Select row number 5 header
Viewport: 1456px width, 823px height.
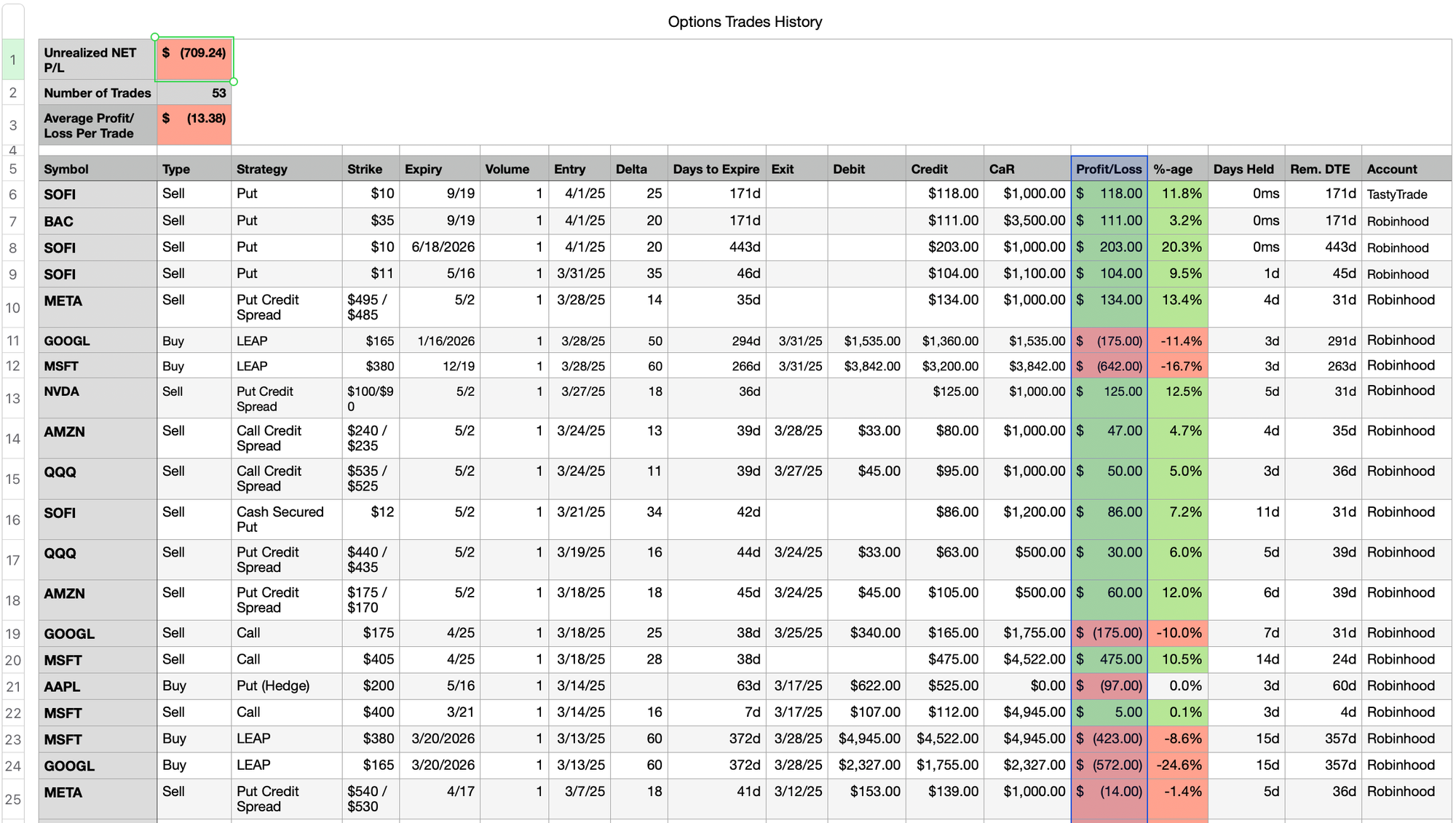[x=13, y=169]
